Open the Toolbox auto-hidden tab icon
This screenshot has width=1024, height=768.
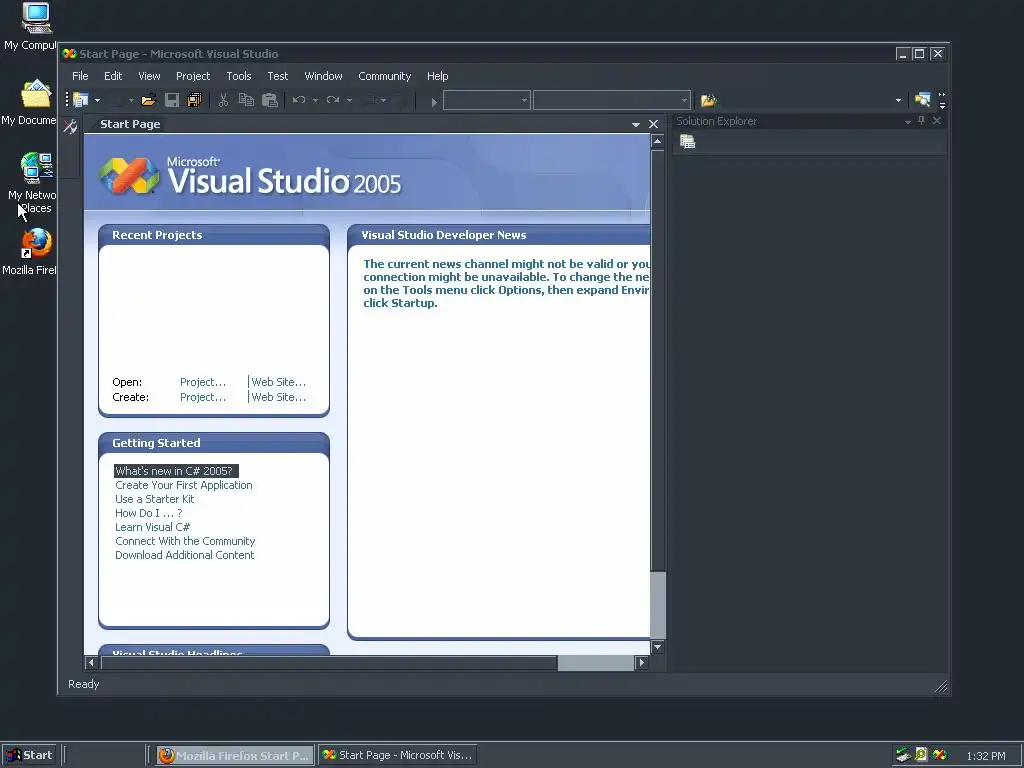[x=70, y=126]
